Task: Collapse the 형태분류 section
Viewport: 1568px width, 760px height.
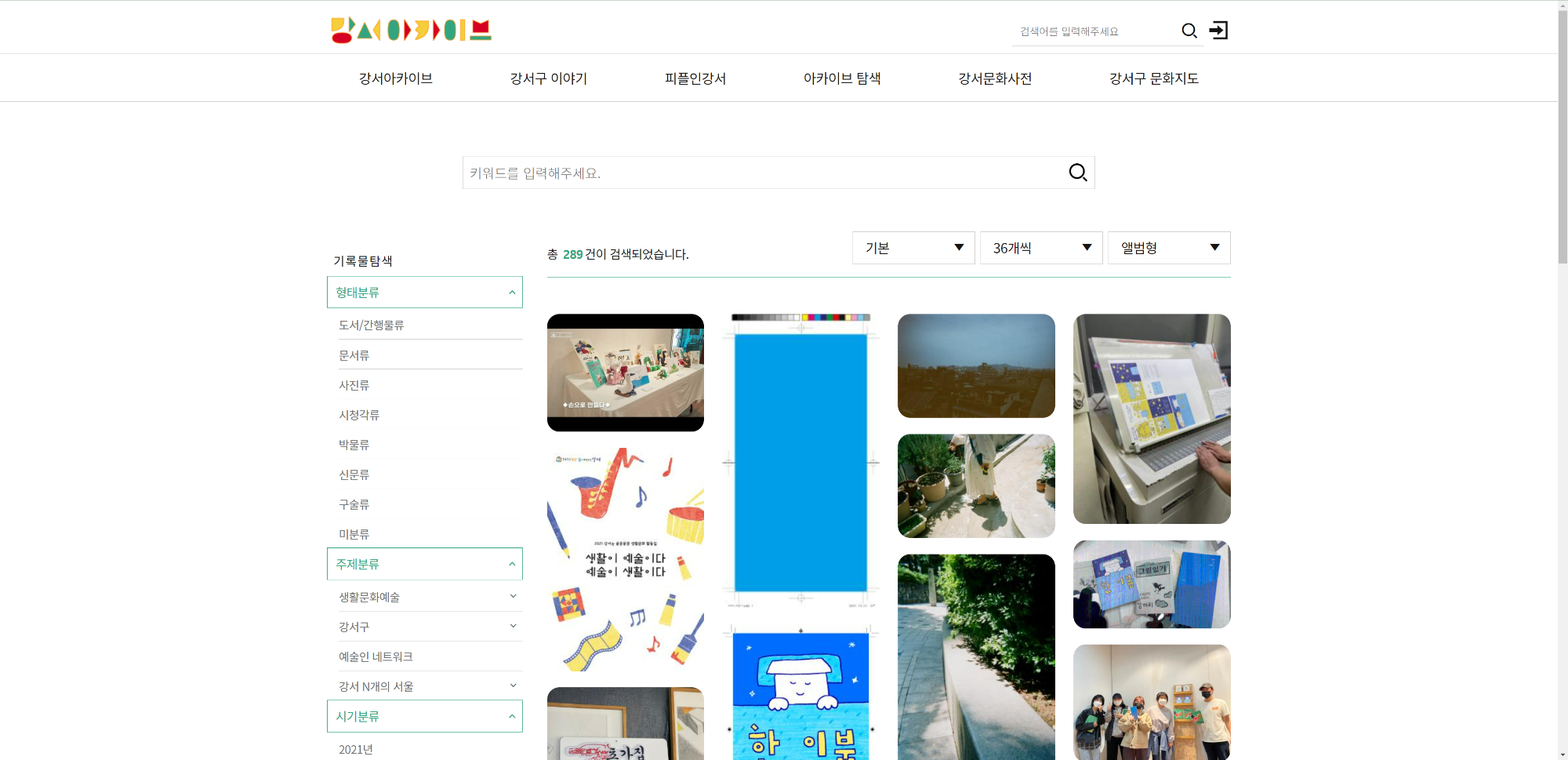Action: (x=511, y=293)
